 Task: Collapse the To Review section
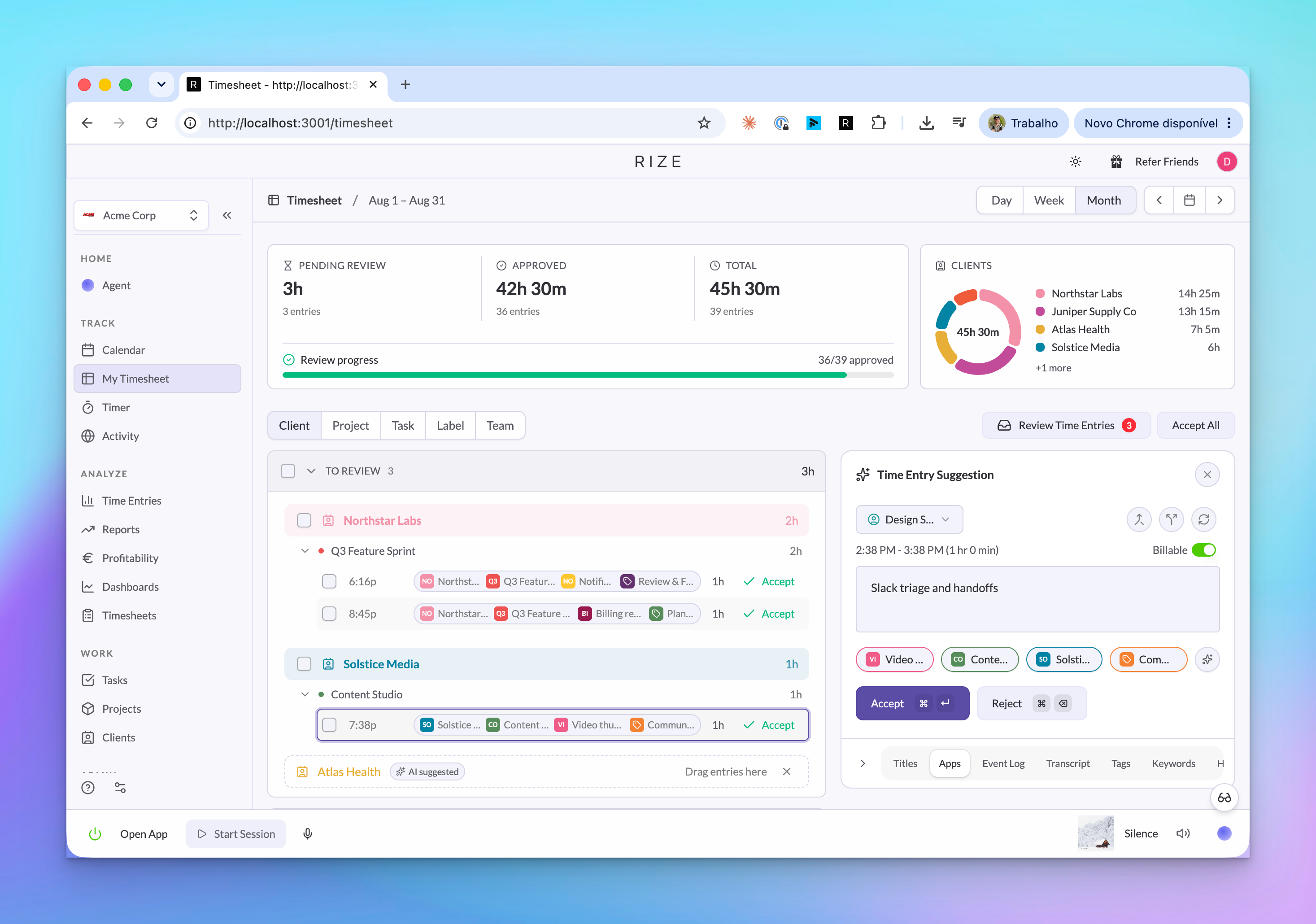311,471
